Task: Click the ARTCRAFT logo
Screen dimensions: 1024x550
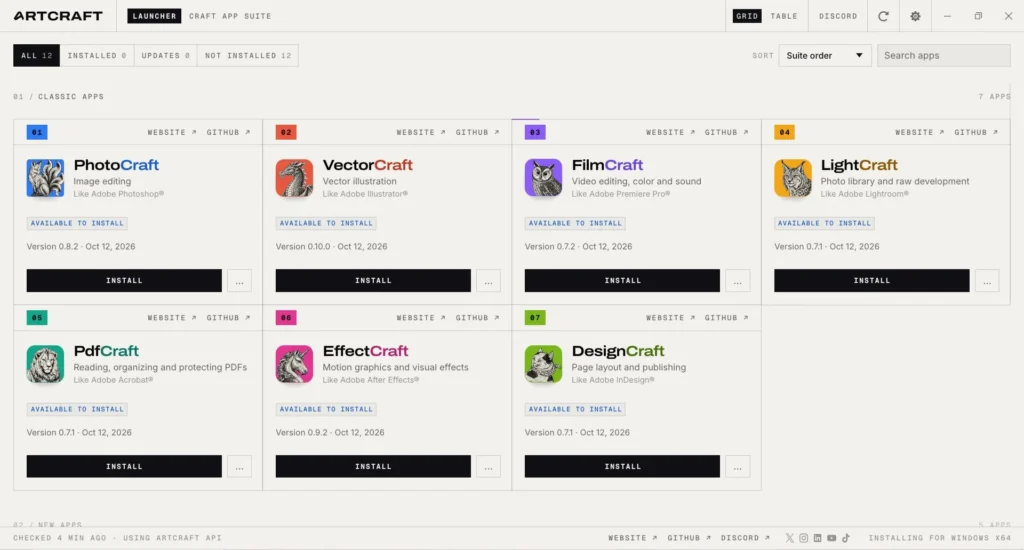Action: [x=58, y=16]
